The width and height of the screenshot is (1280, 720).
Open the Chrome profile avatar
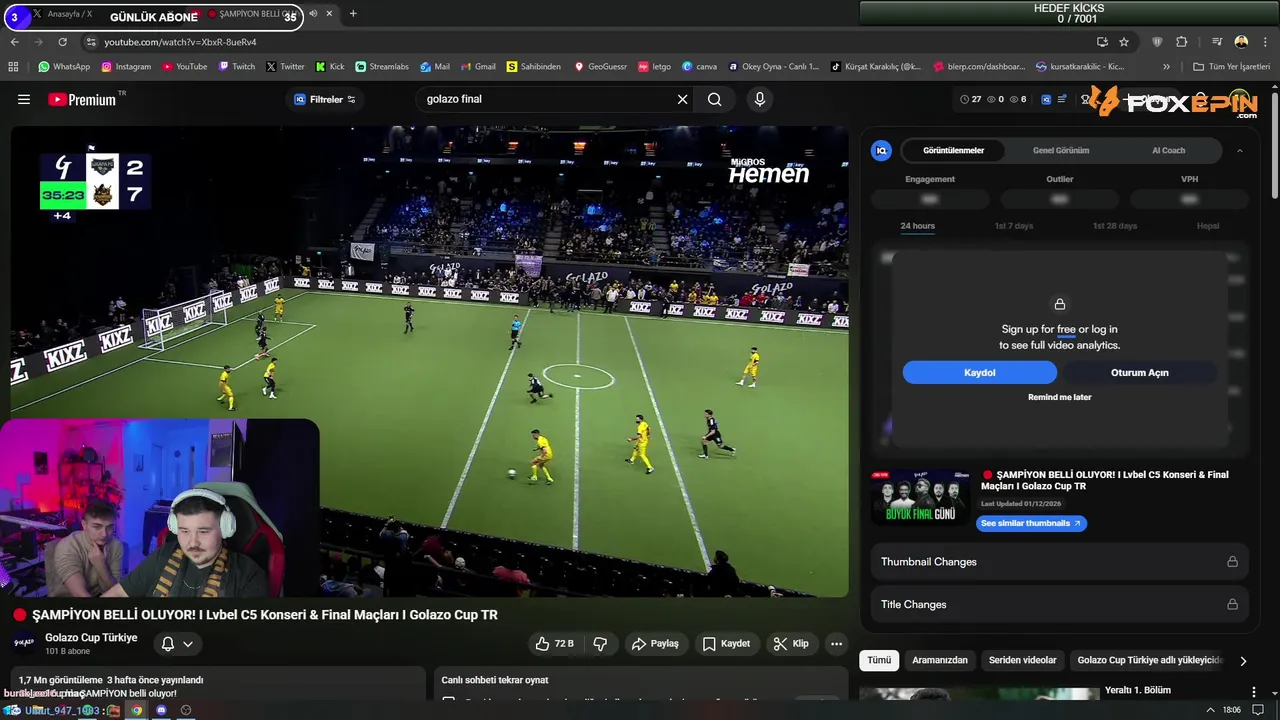[x=1241, y=42]
